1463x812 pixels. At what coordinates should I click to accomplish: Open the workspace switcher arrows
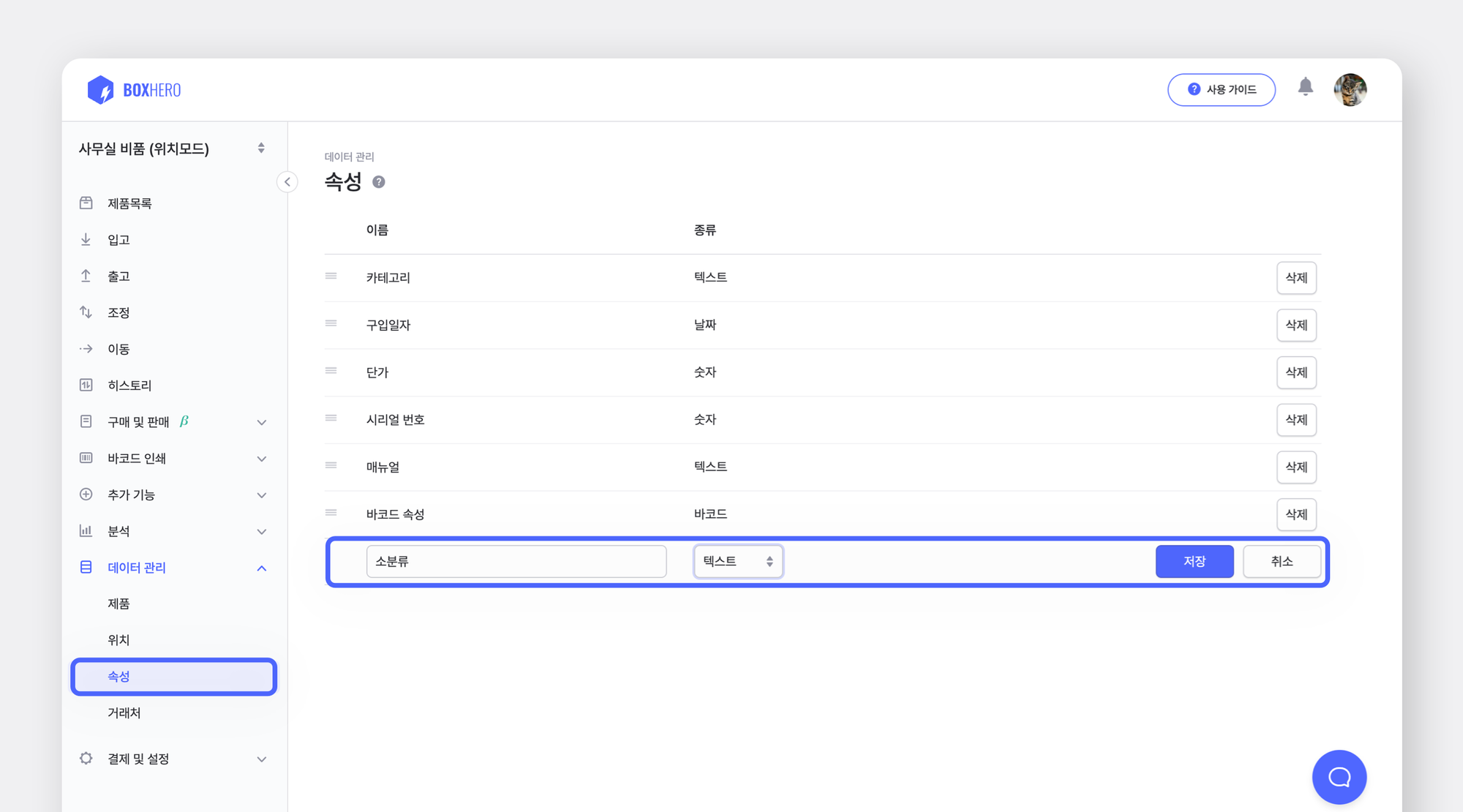click(x=260, y=147)
